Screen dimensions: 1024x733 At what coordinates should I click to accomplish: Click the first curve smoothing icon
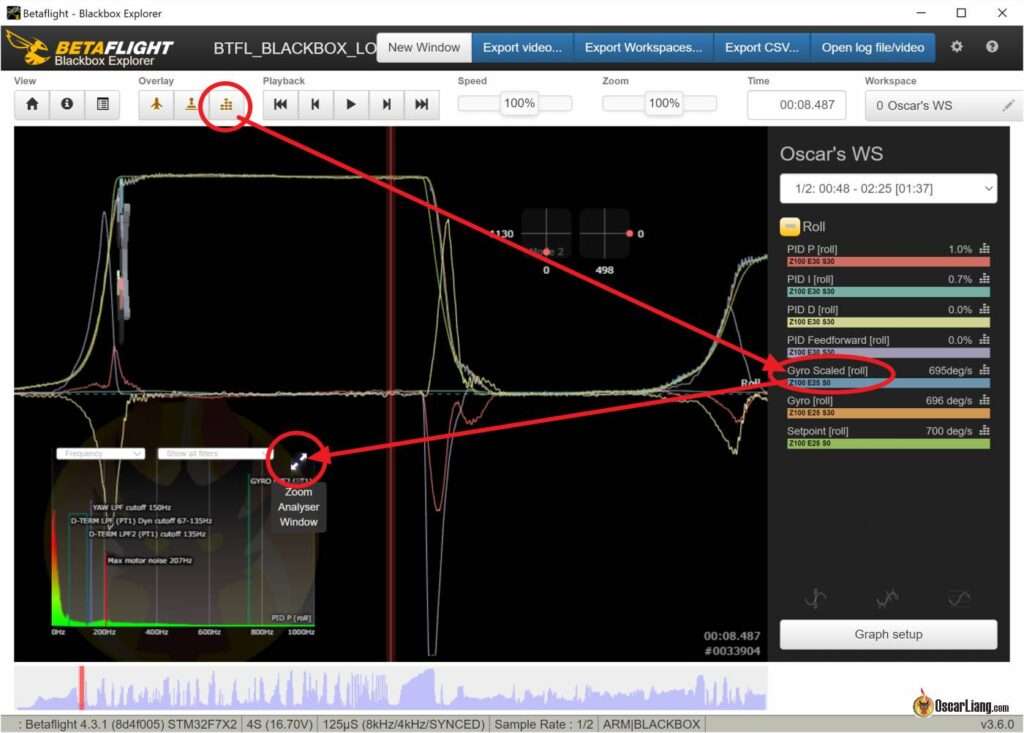816,598
